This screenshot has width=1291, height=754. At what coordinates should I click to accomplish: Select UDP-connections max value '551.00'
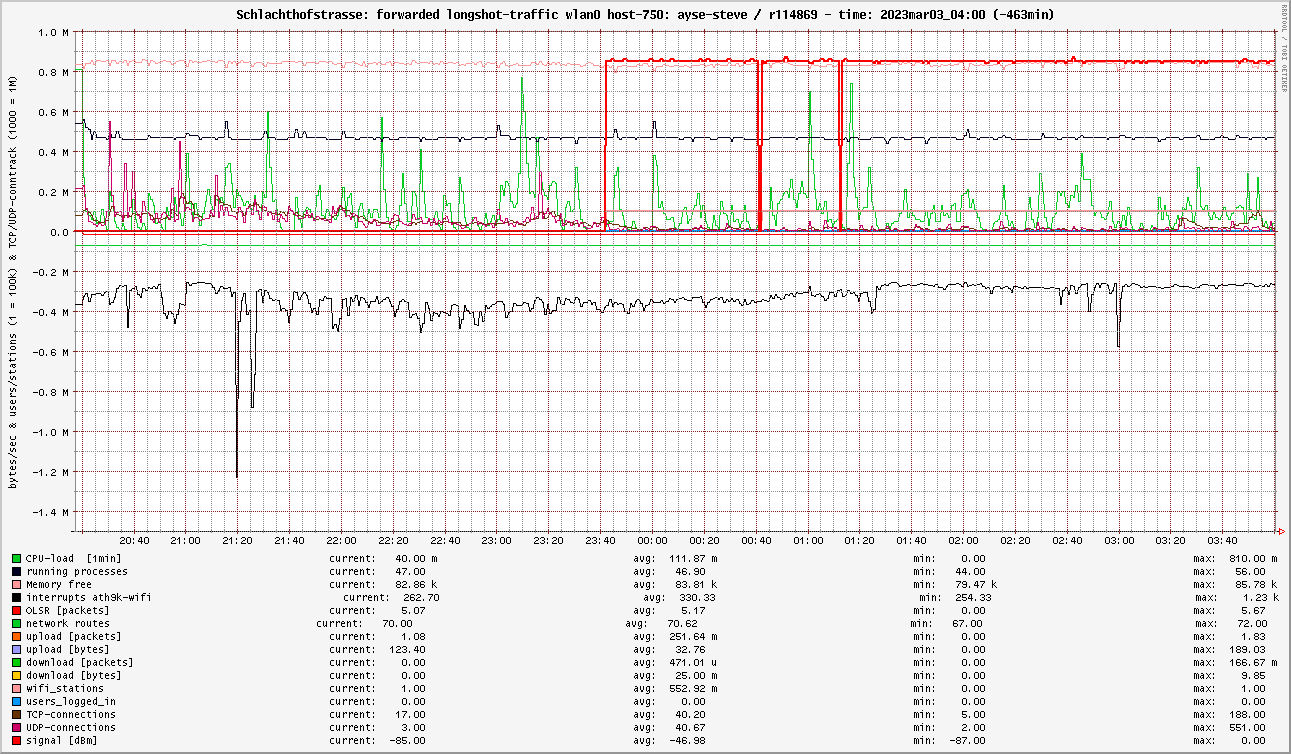click(1245, 727)
